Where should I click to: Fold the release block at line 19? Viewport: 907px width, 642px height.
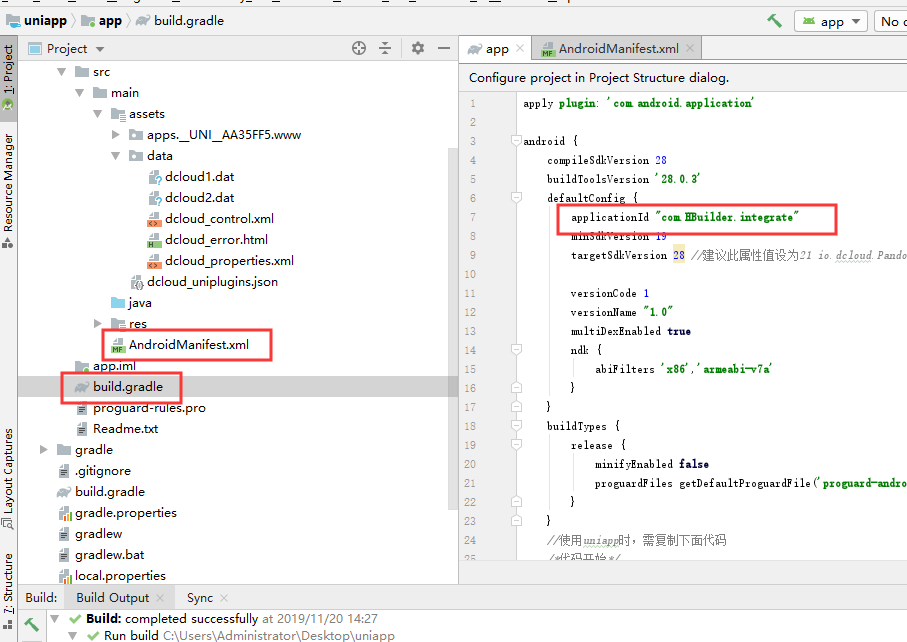tap(517, 445)
